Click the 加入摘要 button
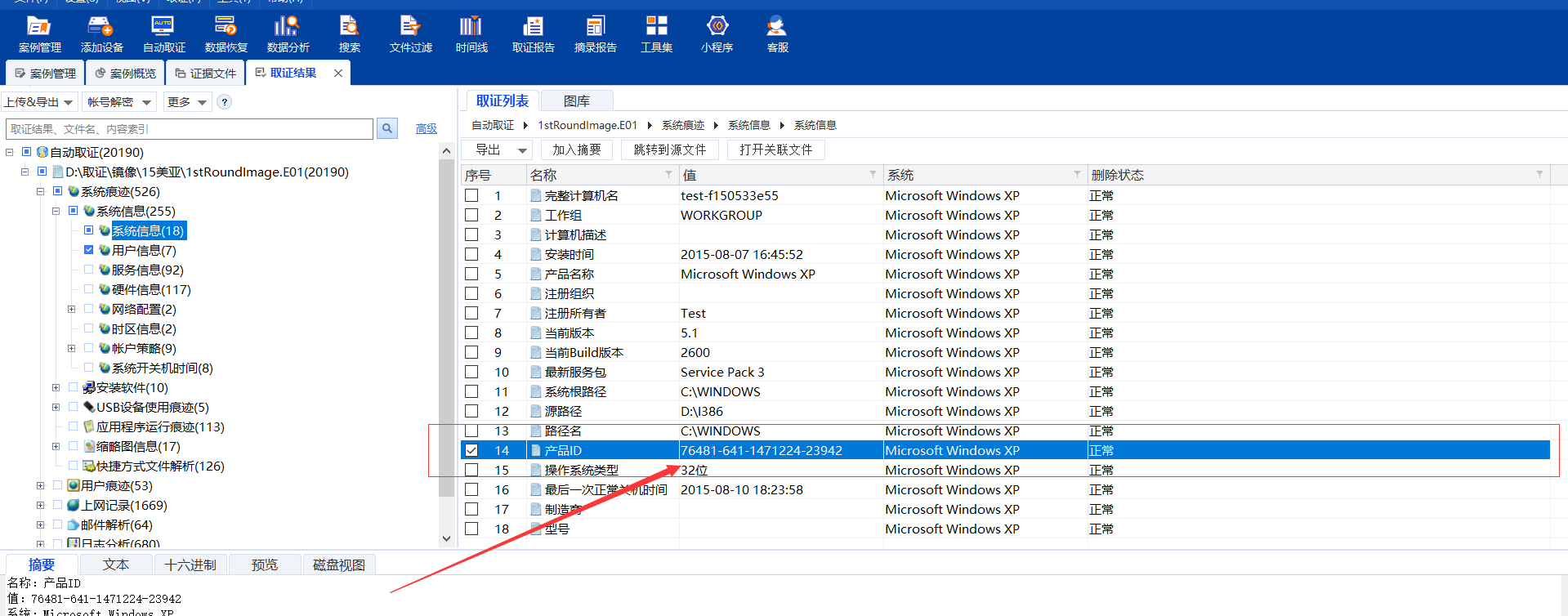 (576, 150)
